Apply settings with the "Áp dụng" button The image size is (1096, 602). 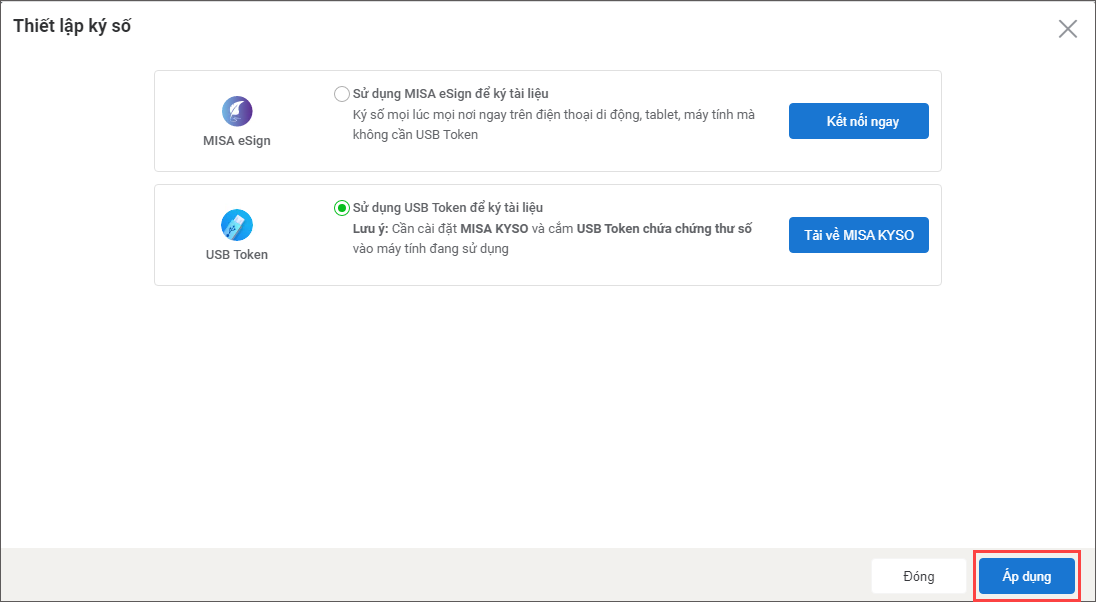click(x=1027, y=576)
